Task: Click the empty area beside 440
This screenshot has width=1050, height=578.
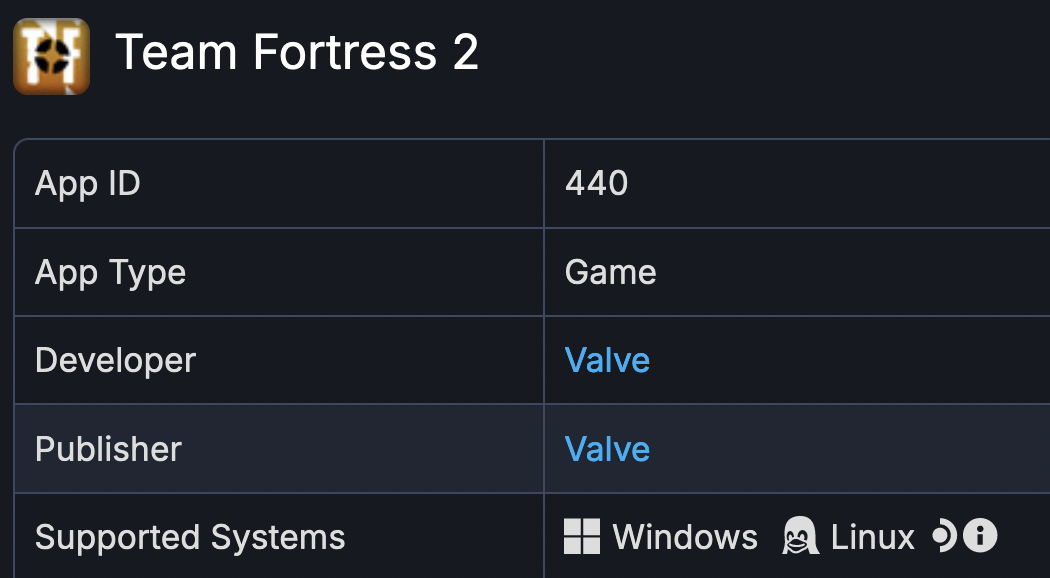Action: 837,183
